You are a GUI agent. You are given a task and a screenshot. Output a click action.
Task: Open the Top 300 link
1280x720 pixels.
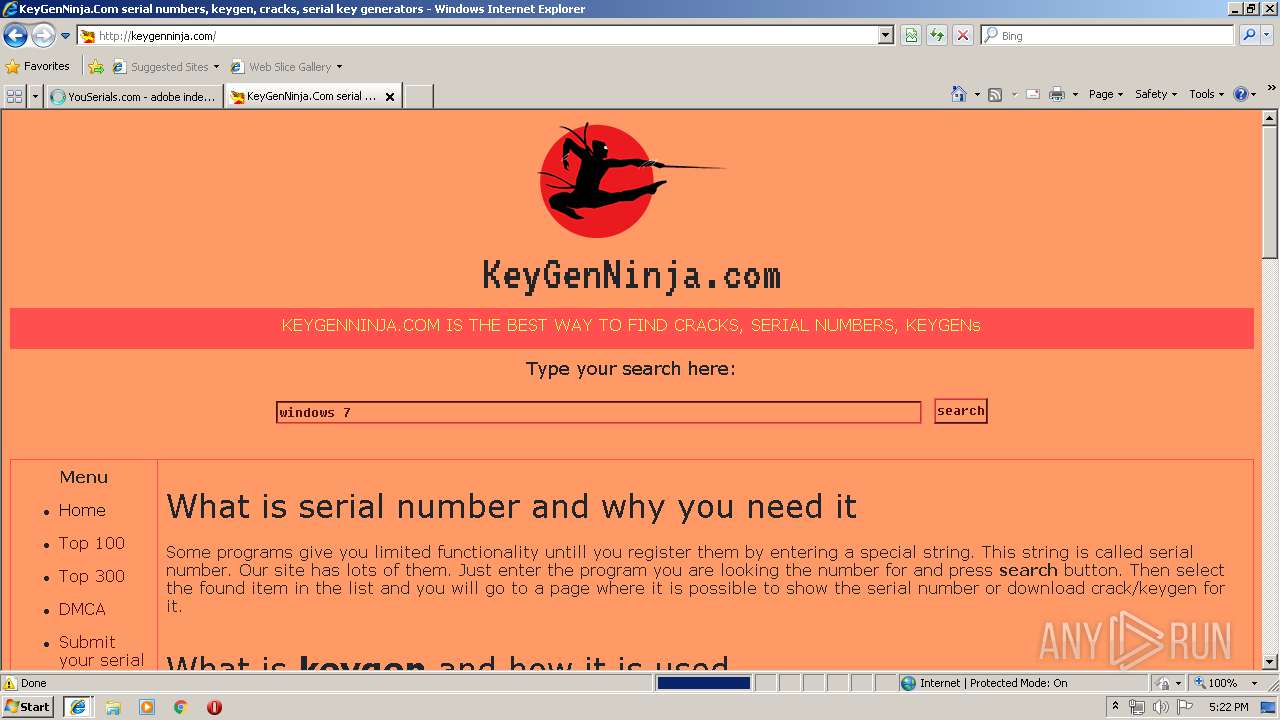click(91, 576)
